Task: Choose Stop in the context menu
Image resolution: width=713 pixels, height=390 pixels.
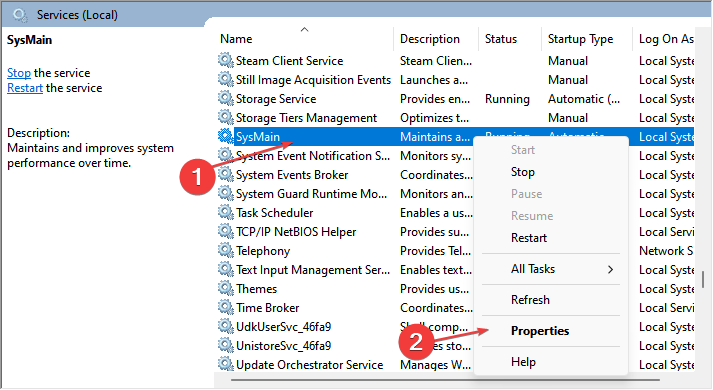Action: 522,172
